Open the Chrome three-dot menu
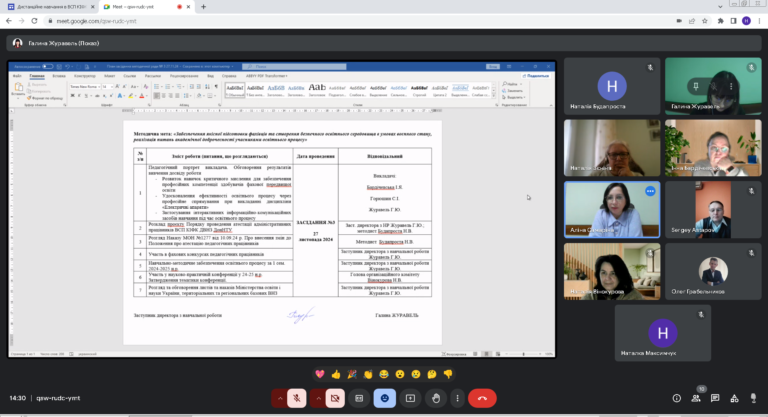 click(x=759, y=21)
